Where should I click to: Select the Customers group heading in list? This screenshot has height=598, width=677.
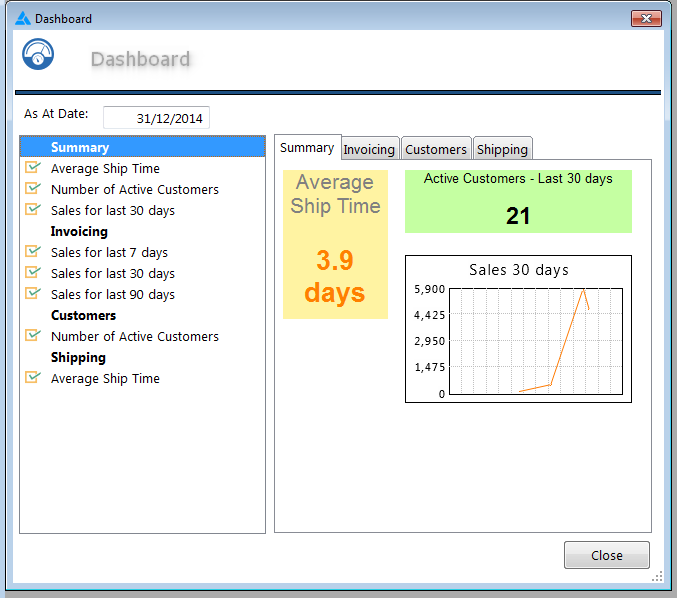point(83,315)
